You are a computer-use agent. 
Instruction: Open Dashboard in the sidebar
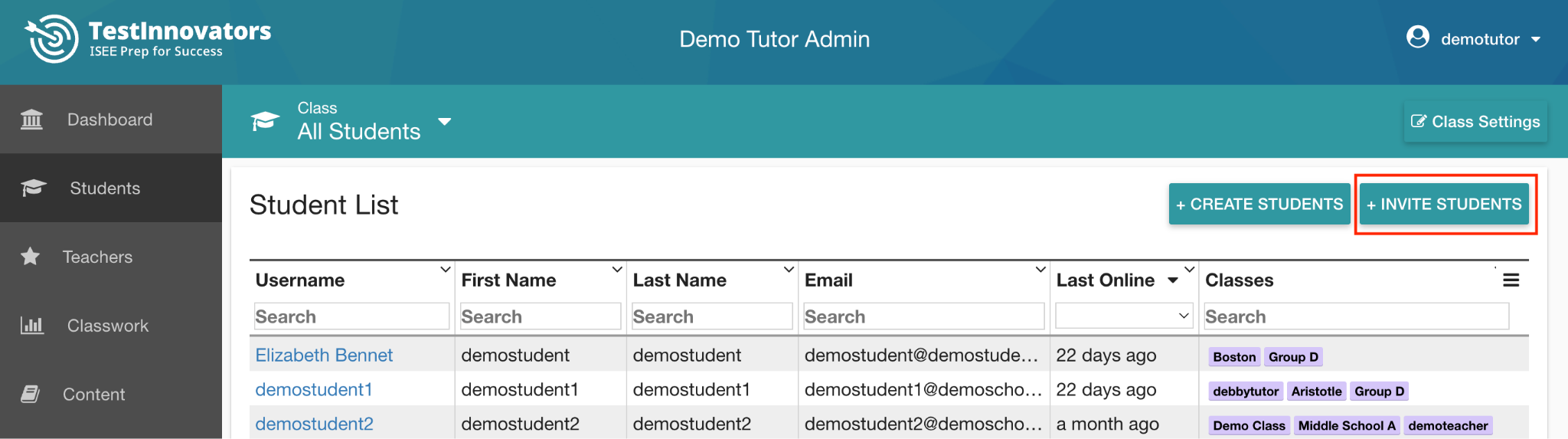pyautogui.click(x=109, y=120)
